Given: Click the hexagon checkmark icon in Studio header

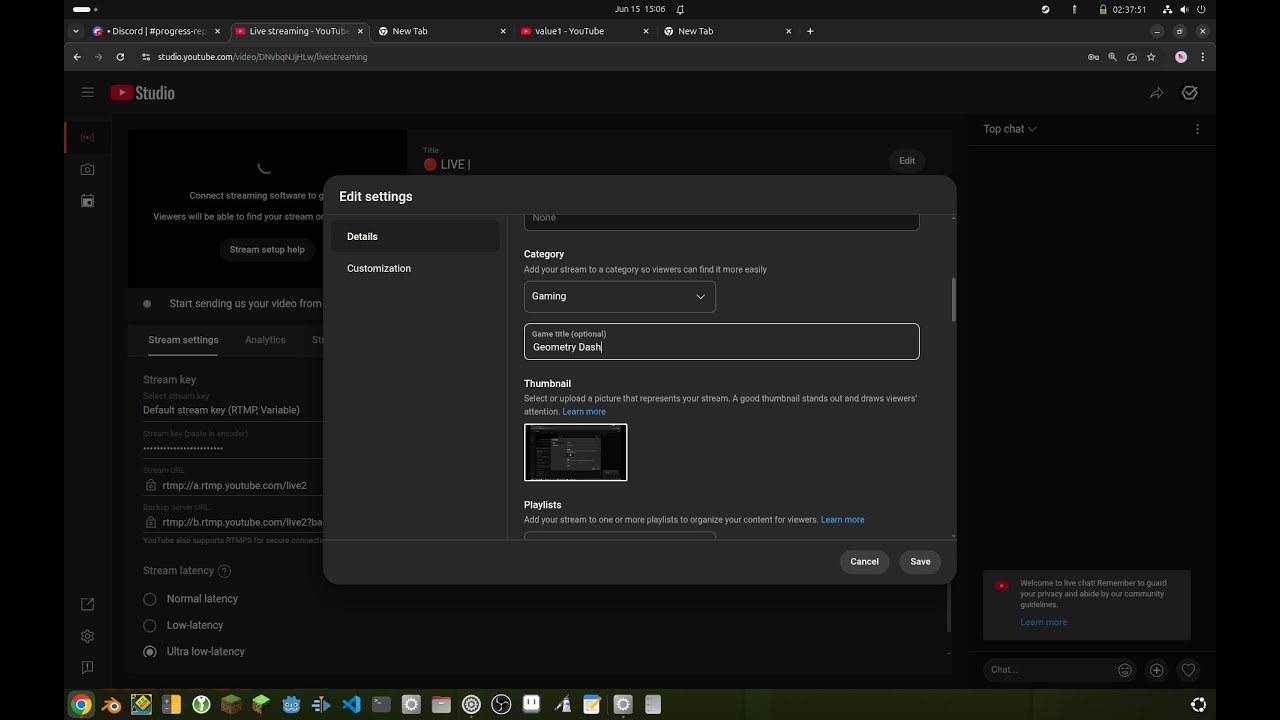Looking at the screenshot, I should (x=1189, y=93).
